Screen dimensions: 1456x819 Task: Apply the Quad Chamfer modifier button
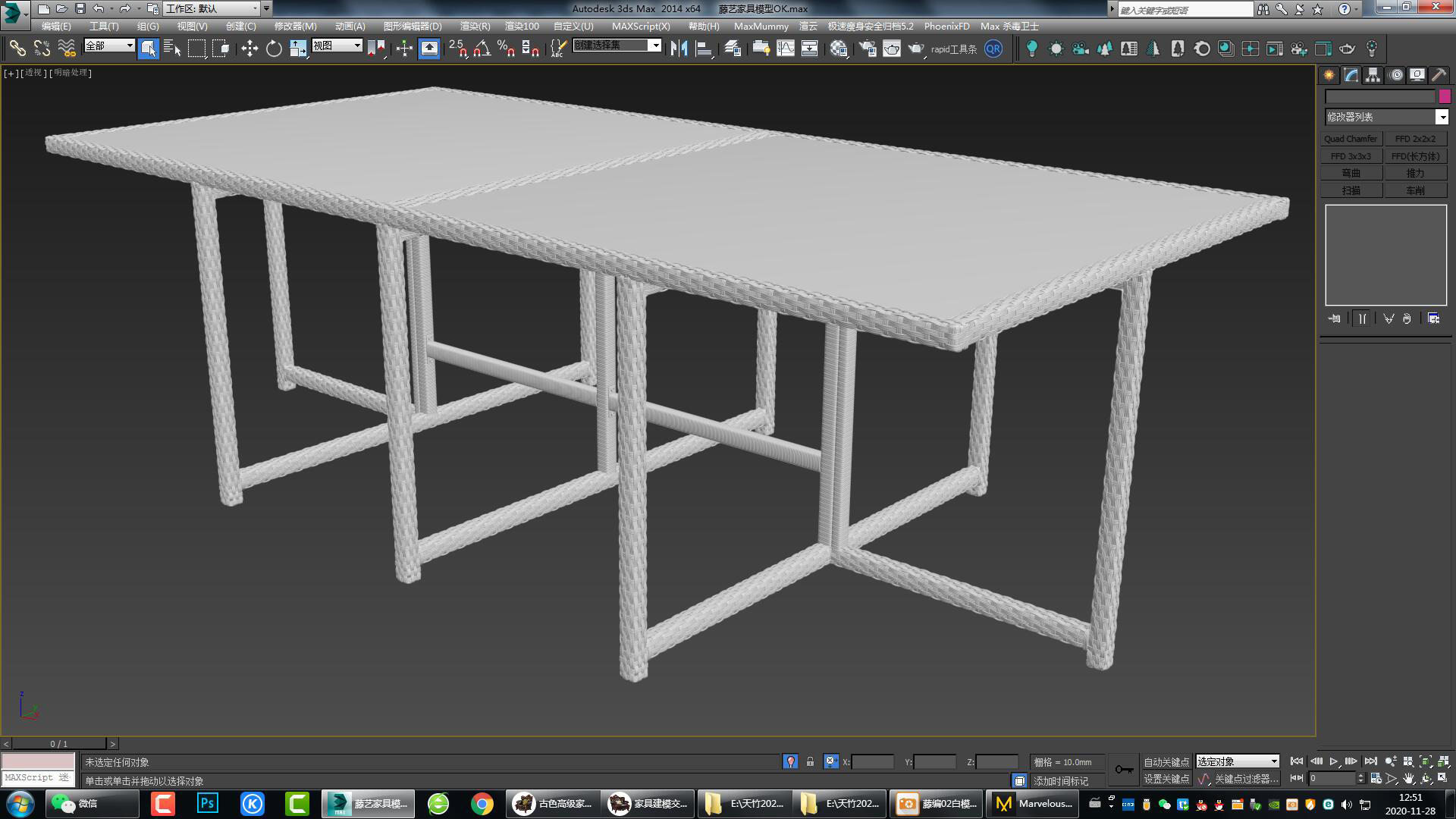coord(1350,138)
